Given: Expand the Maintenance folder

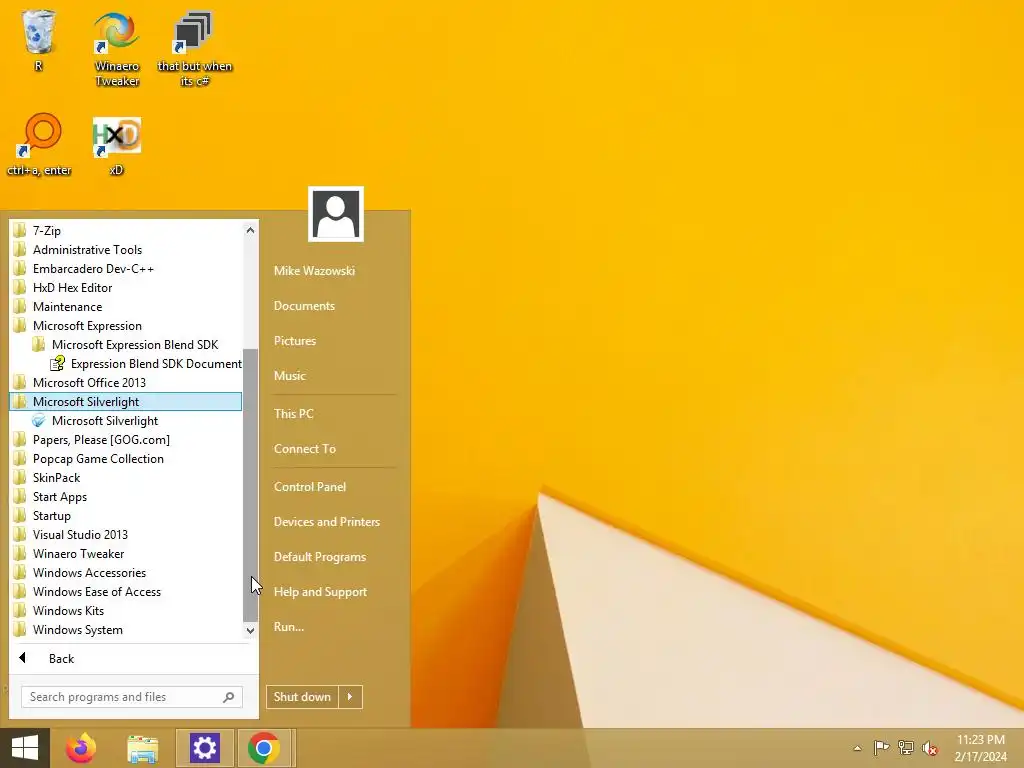Looking at the screenshot, I should click(x=125, y=306).
